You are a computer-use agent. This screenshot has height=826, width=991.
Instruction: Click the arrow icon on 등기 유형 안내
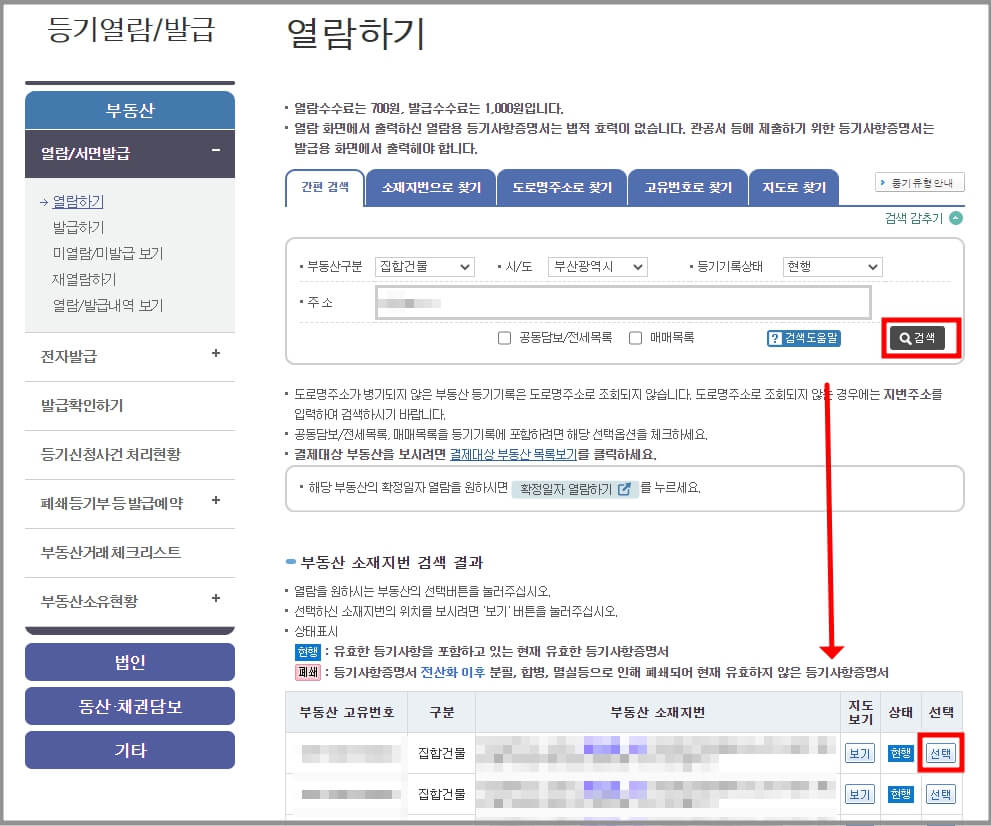tap(883, 182)
